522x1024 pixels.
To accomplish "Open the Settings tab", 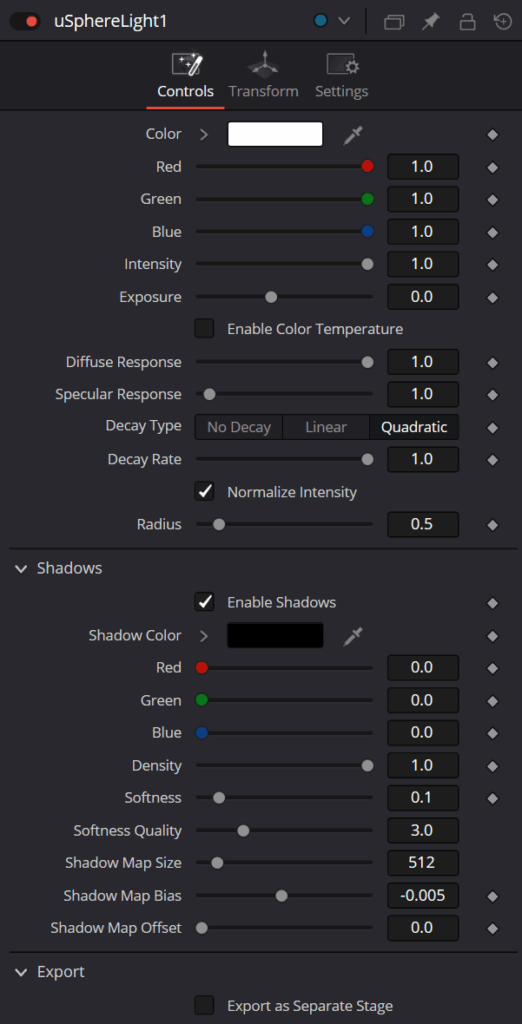I will tap(342, 78).
